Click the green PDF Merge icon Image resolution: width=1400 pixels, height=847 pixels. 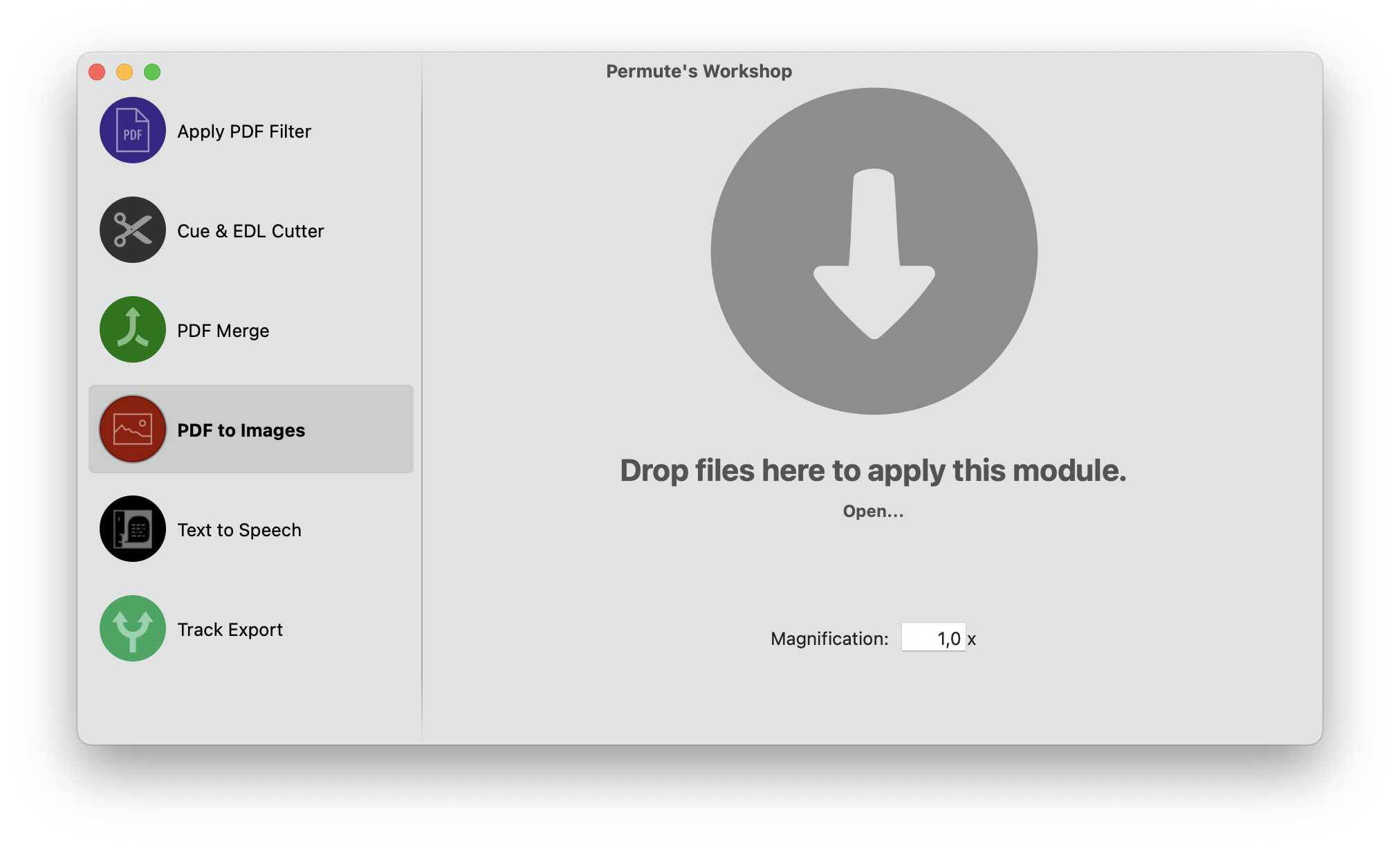132,329
